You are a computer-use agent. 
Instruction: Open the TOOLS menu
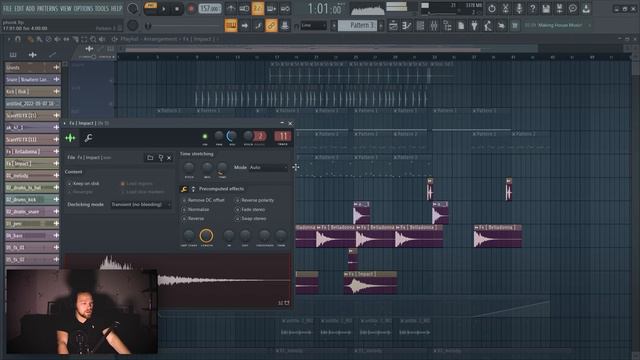(x=102, y=9)
